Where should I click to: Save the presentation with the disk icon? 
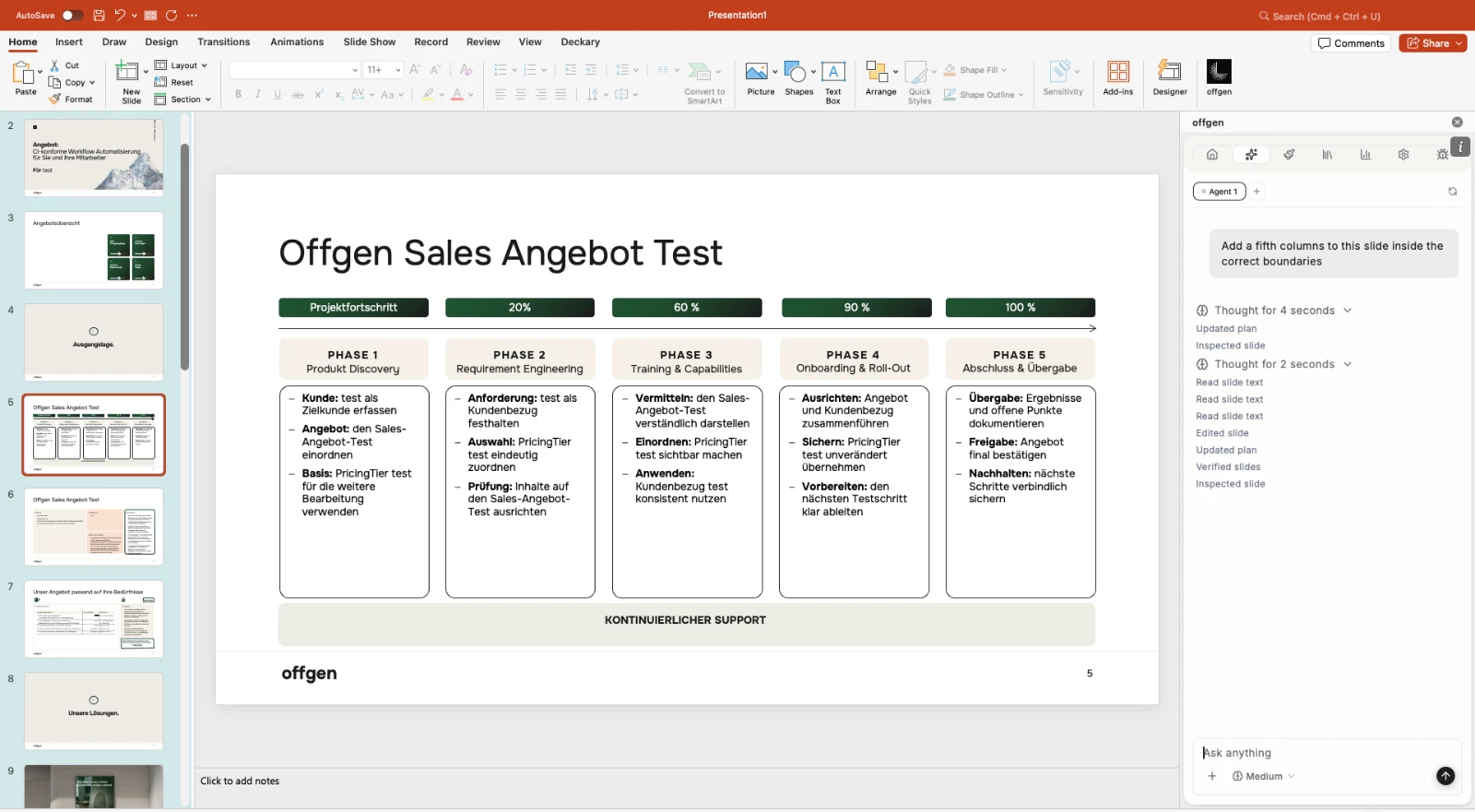99,16
